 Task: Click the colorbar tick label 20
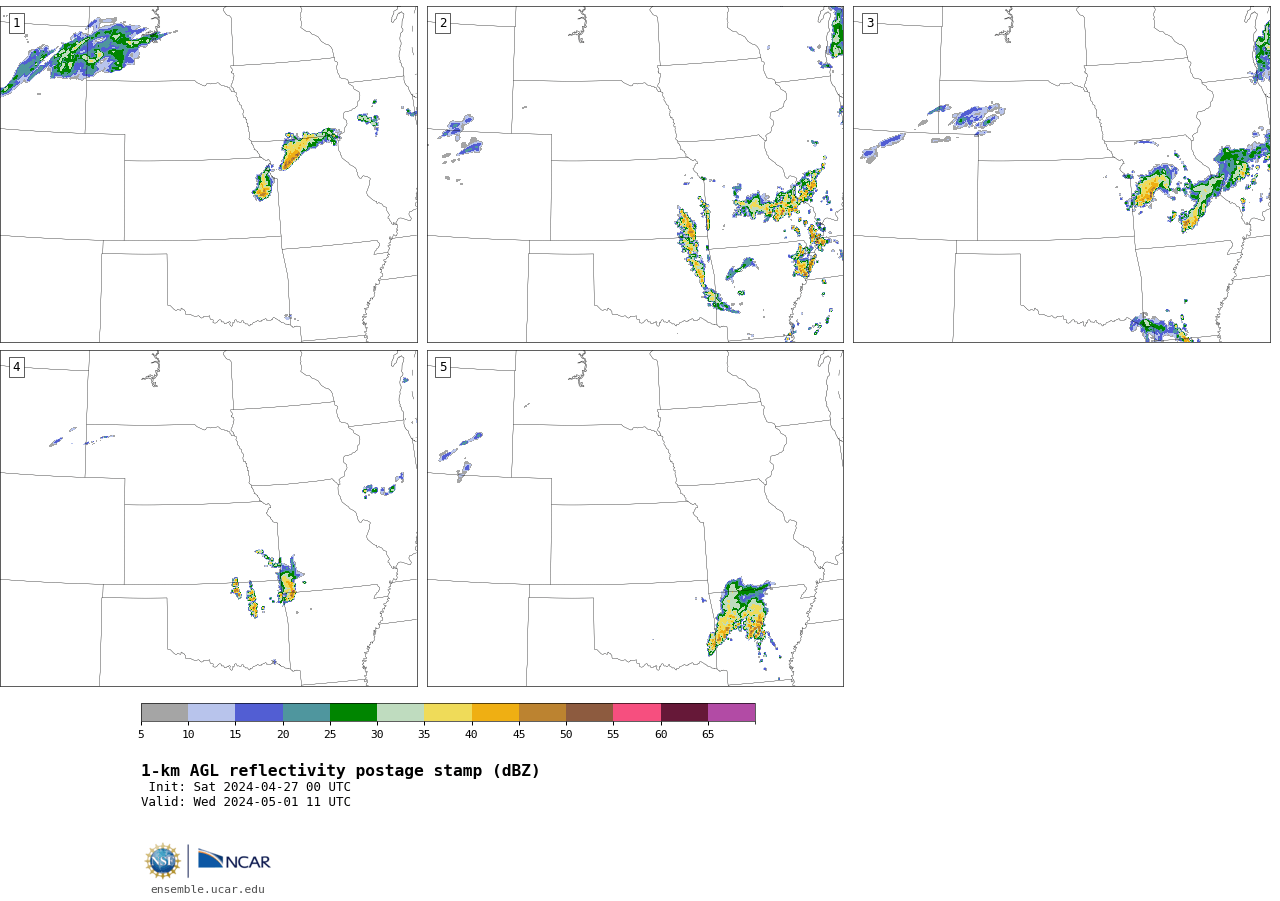[283, 735]
